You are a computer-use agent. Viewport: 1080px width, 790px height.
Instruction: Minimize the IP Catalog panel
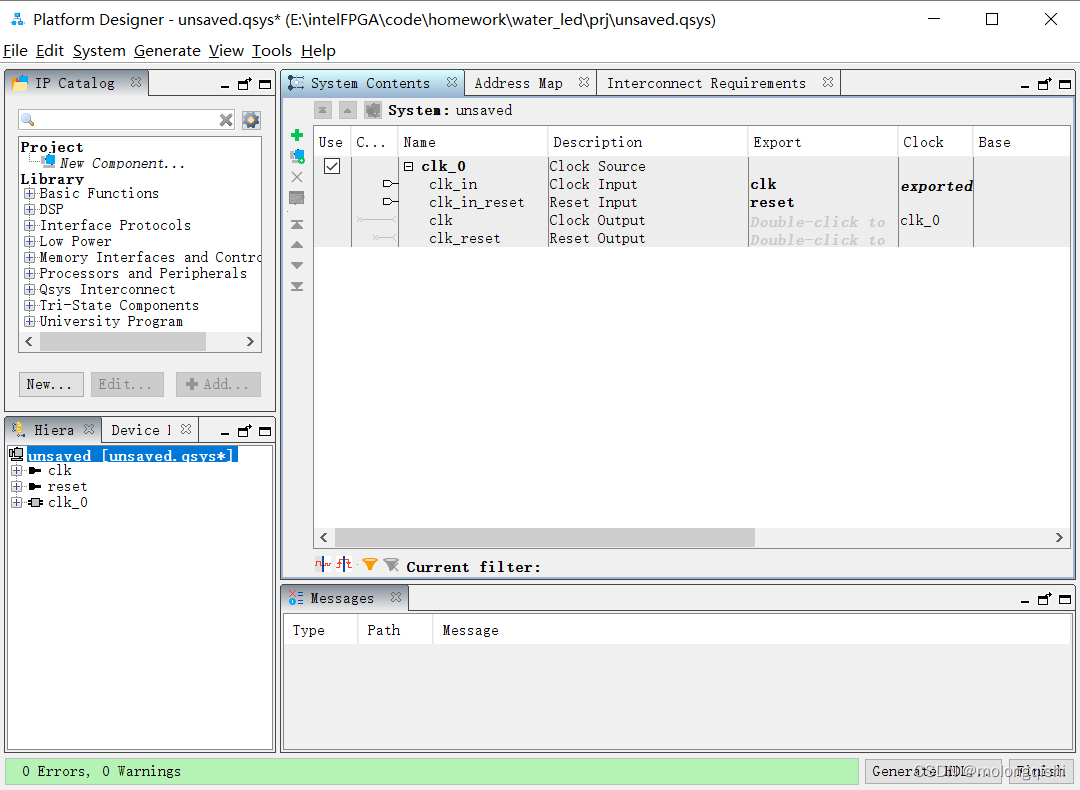[225, 85]
